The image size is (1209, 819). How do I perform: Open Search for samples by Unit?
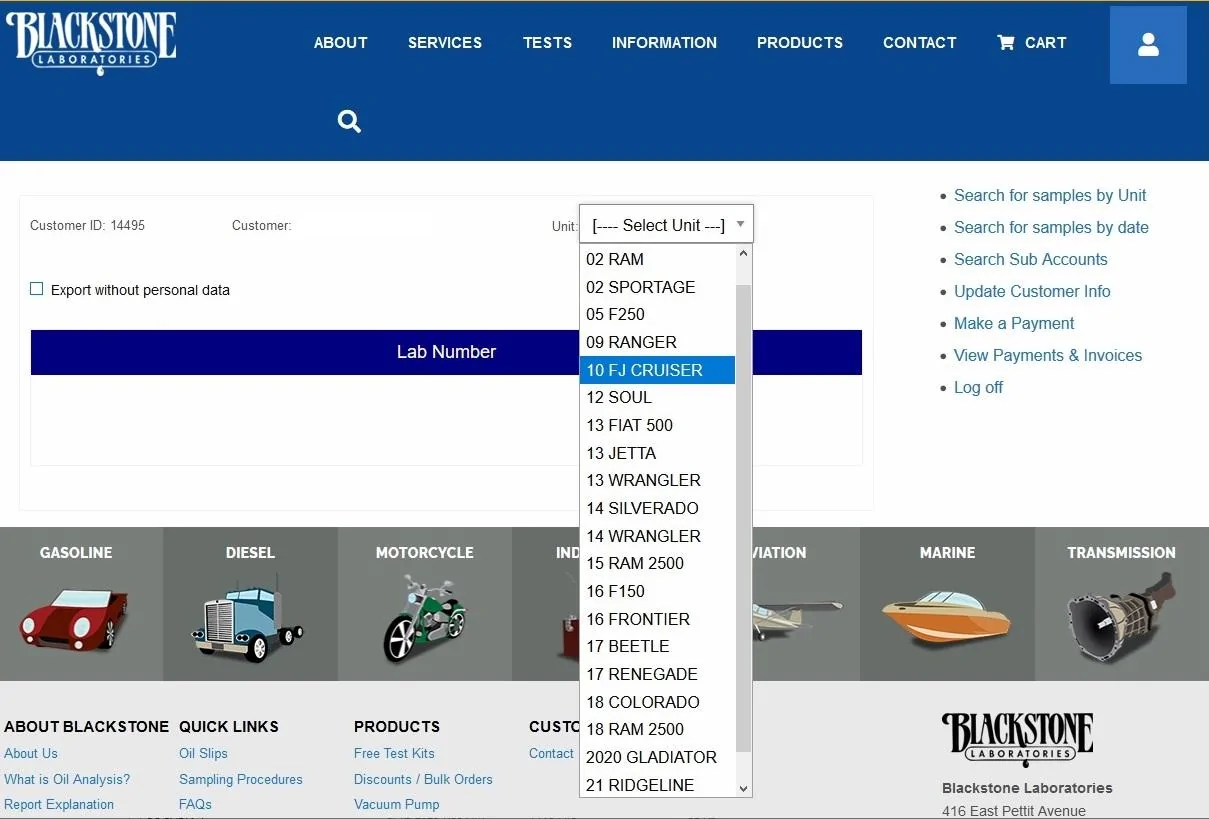(x=1050, y=195)
